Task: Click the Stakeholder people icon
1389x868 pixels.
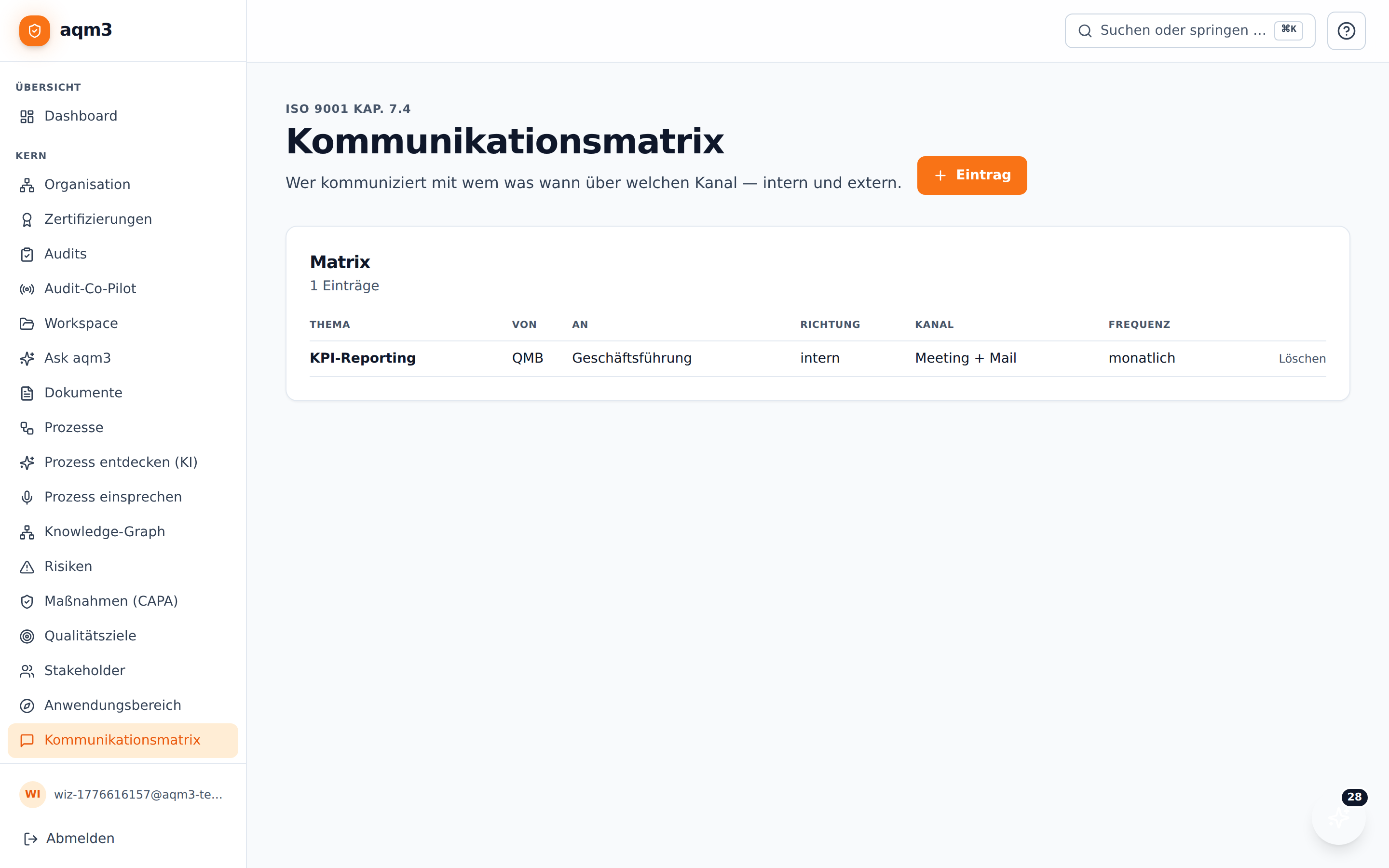Action: tap(27, 671)
